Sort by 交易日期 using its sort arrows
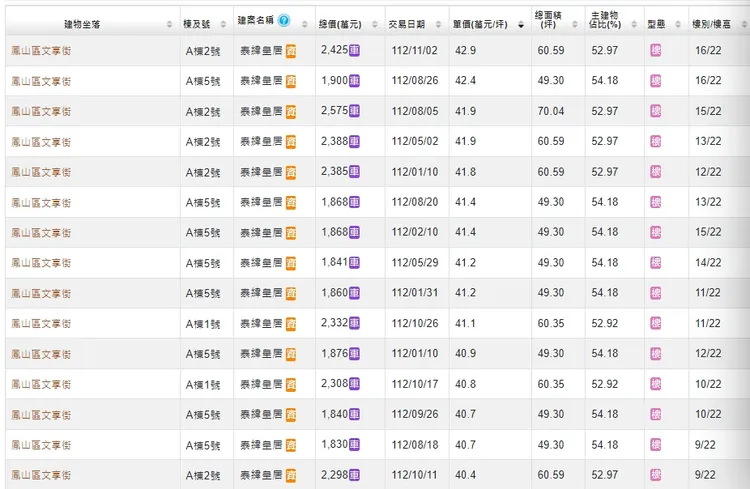The height and width of the screenshot is (489, 750). (438, 24)
